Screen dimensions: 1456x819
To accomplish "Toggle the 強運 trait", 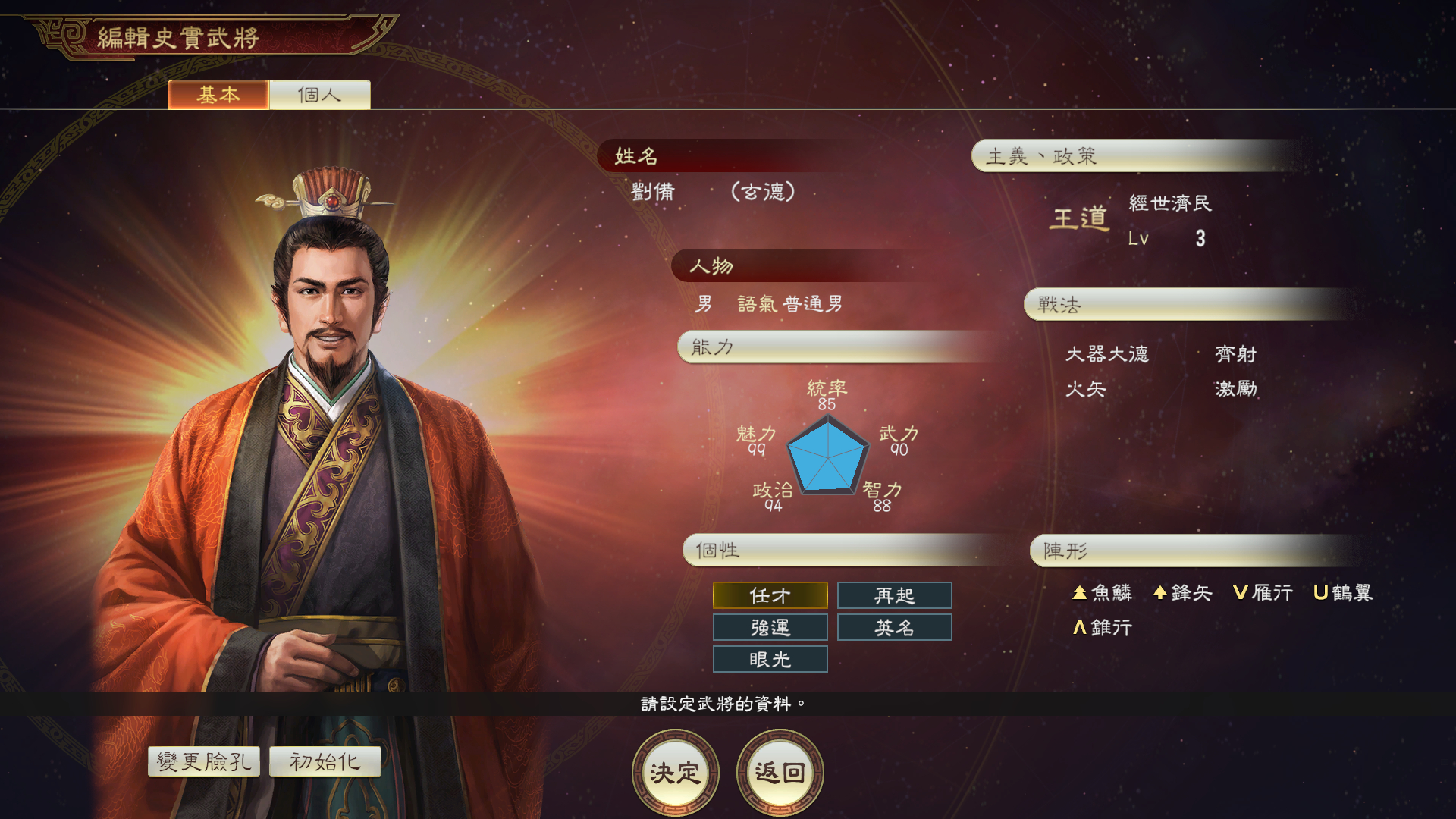I will pyautogui.click(x=770, y=627).
